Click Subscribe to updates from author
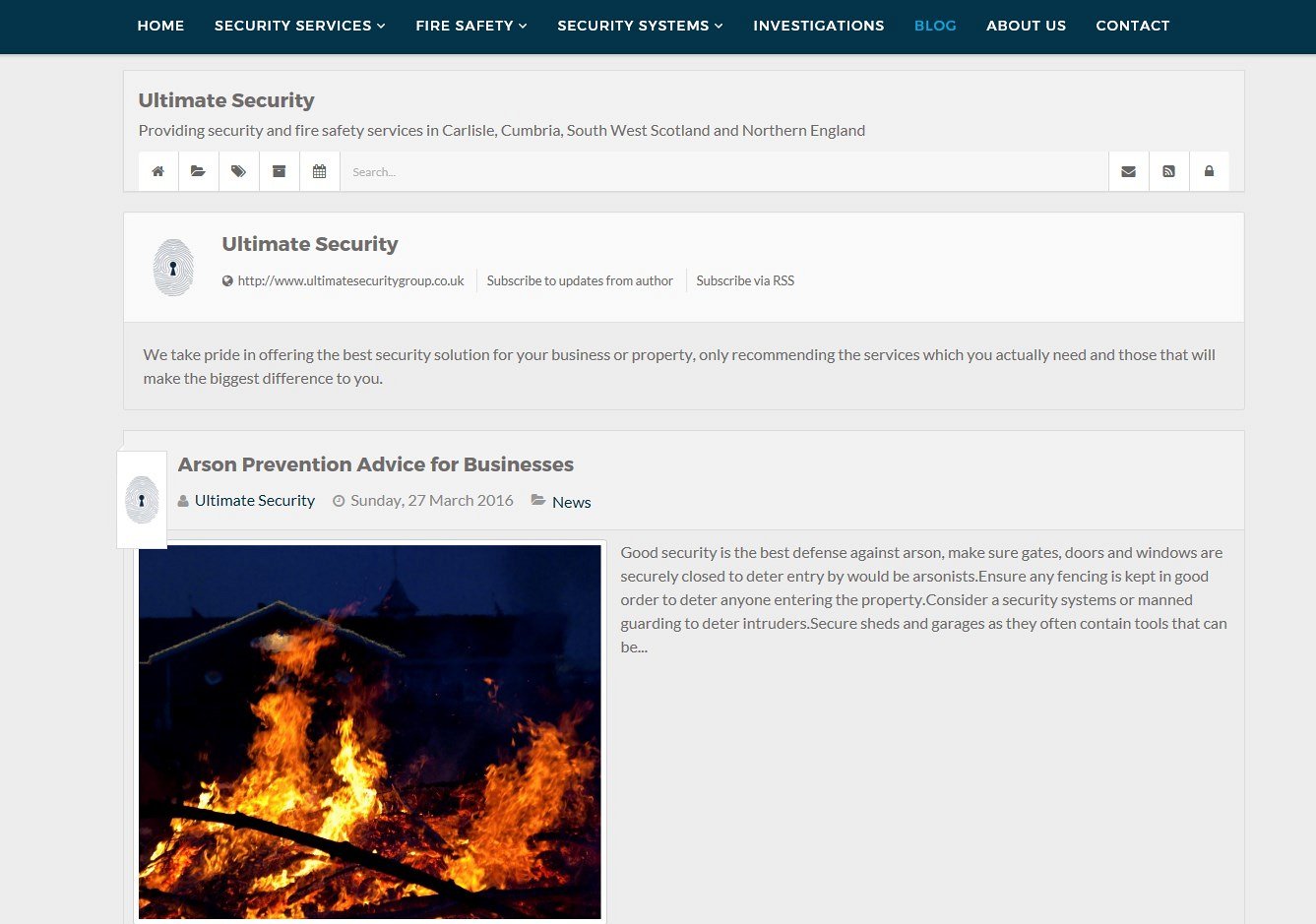Viewport: 1316px width, 924px height. (x=580, y=280)
